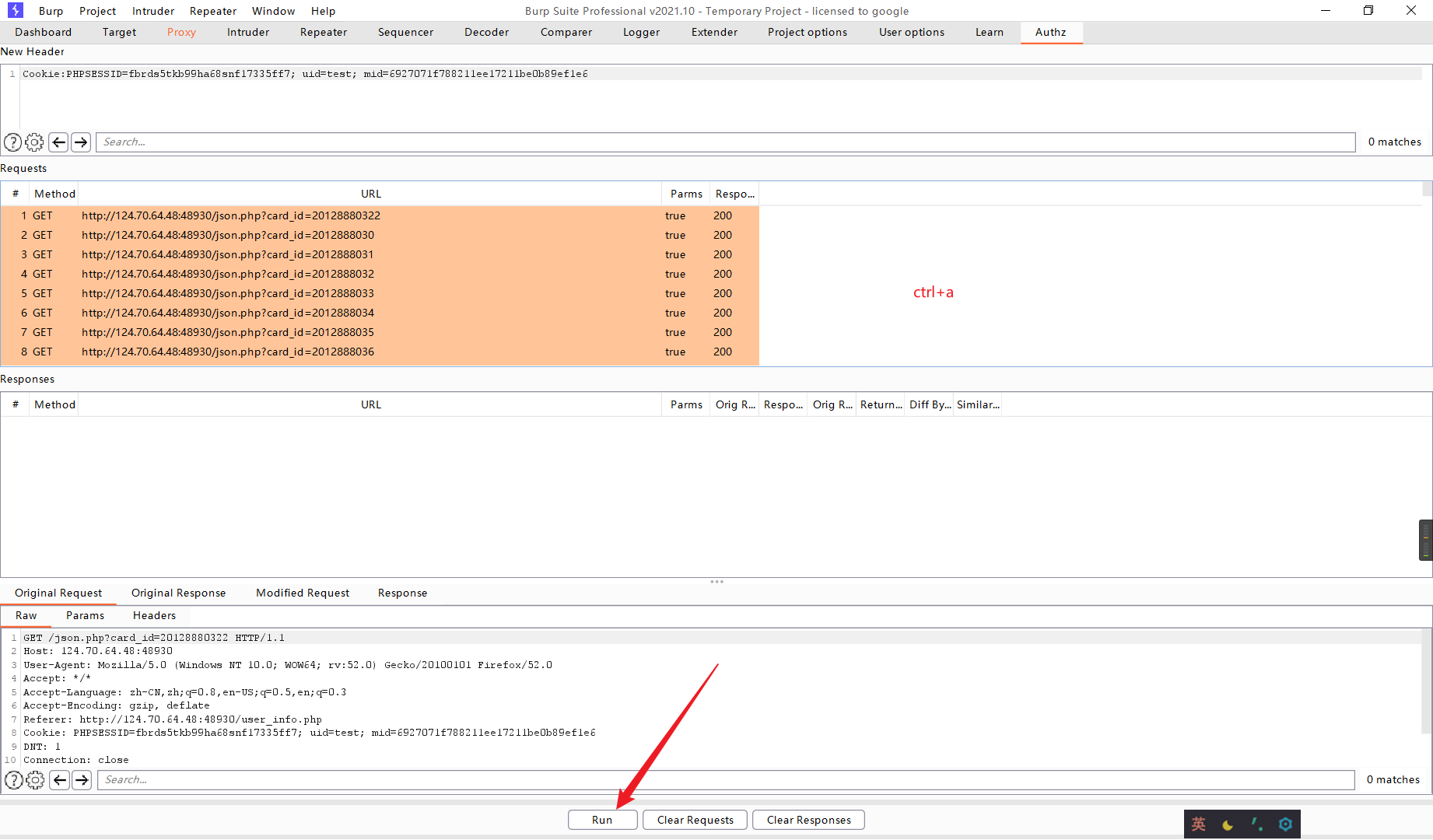Open help icon beside New Header search
The height and width of the screenshot is (840, 1433).
[x=13, y=142]
